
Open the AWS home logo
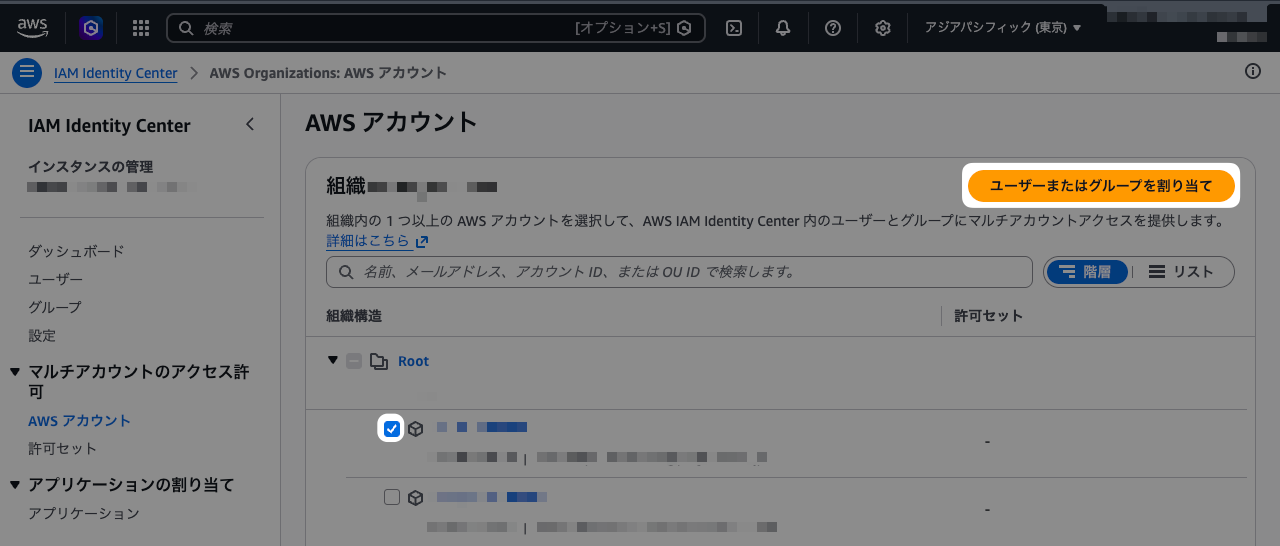pos(33,28)
